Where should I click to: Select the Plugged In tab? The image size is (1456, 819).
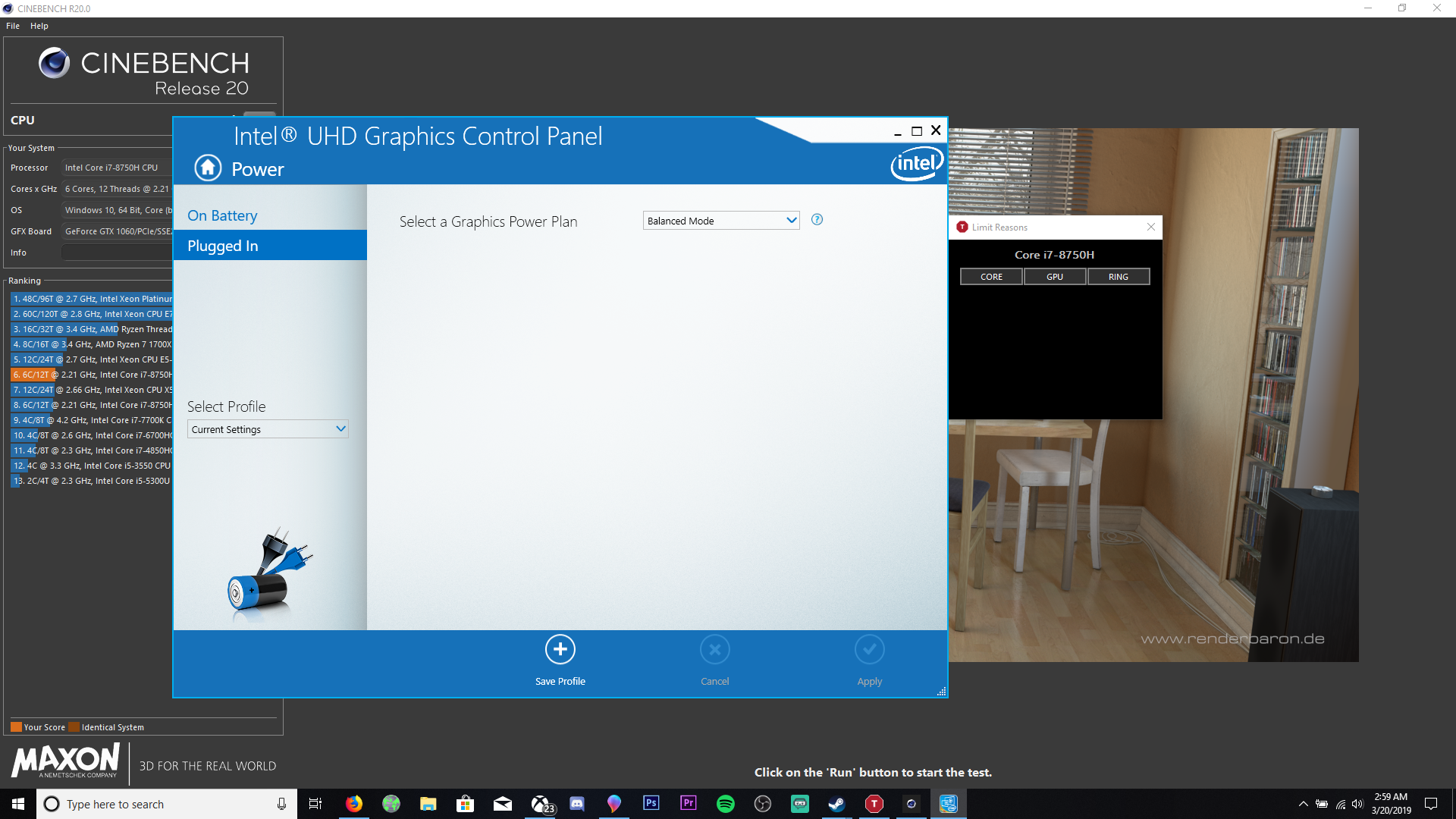coord(270,246)
